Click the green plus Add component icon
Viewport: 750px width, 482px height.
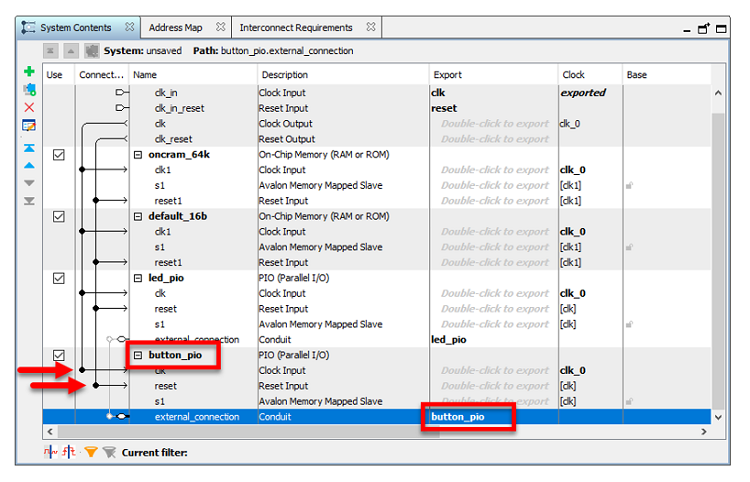click(29, 72)
